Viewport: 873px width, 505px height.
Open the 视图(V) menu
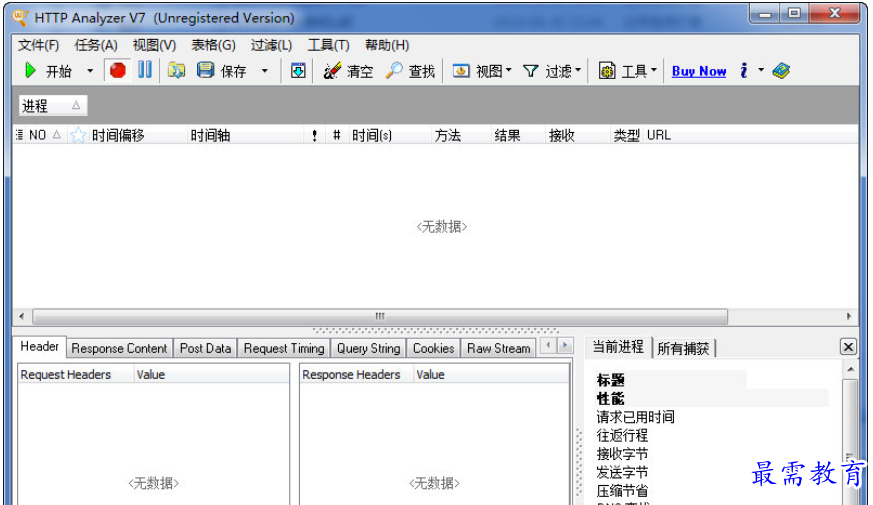[154, 45]
